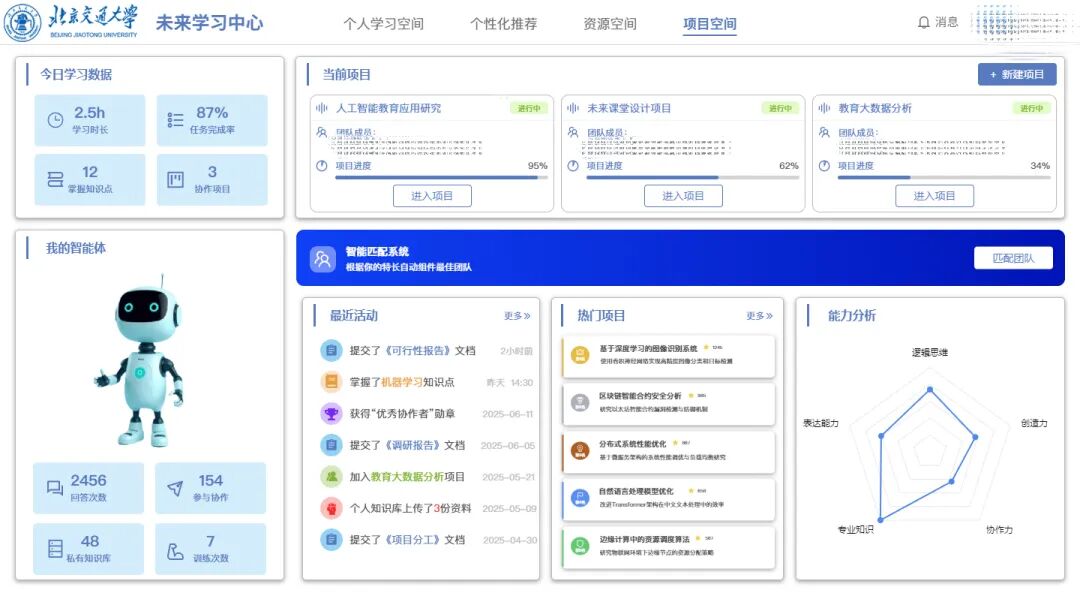
Task: Open the 区块链智能合约安全分析 project card
Action: tap(668, 402)
